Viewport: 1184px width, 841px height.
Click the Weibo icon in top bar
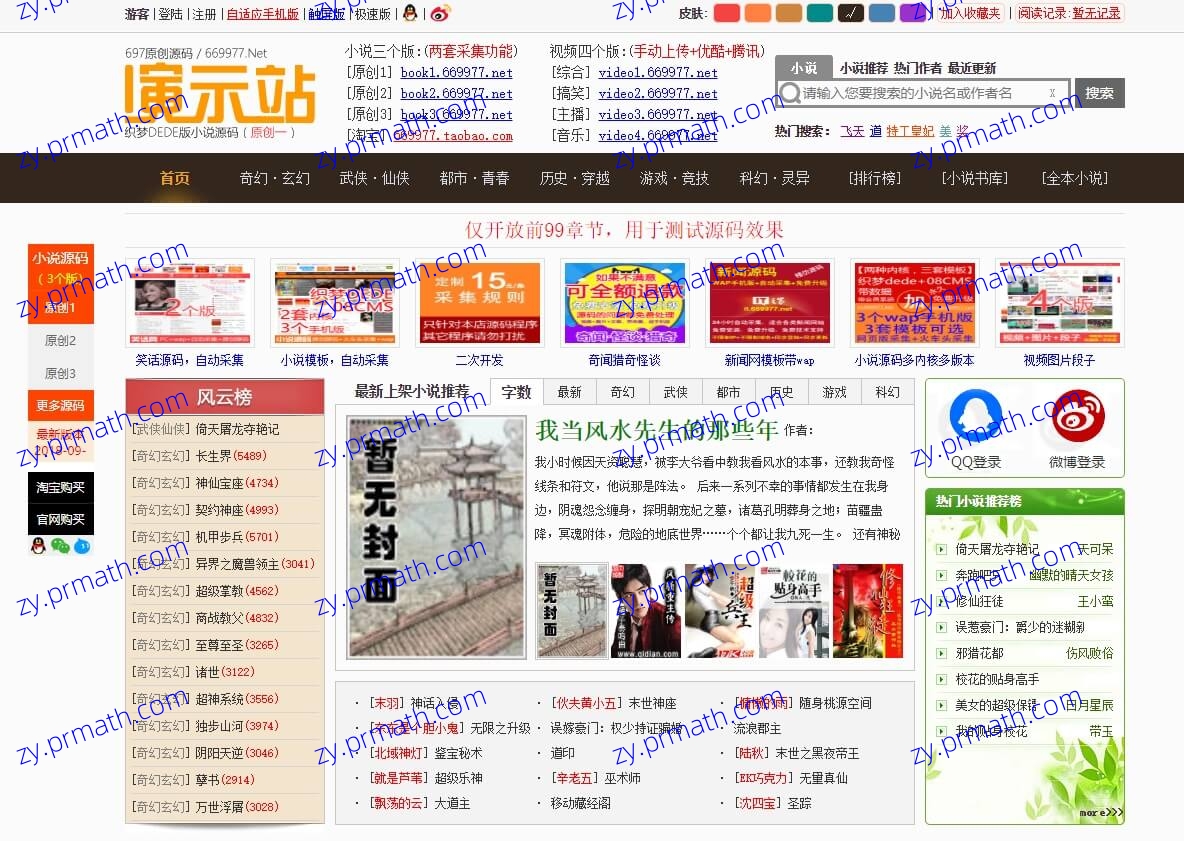click(x=440, y=13)
